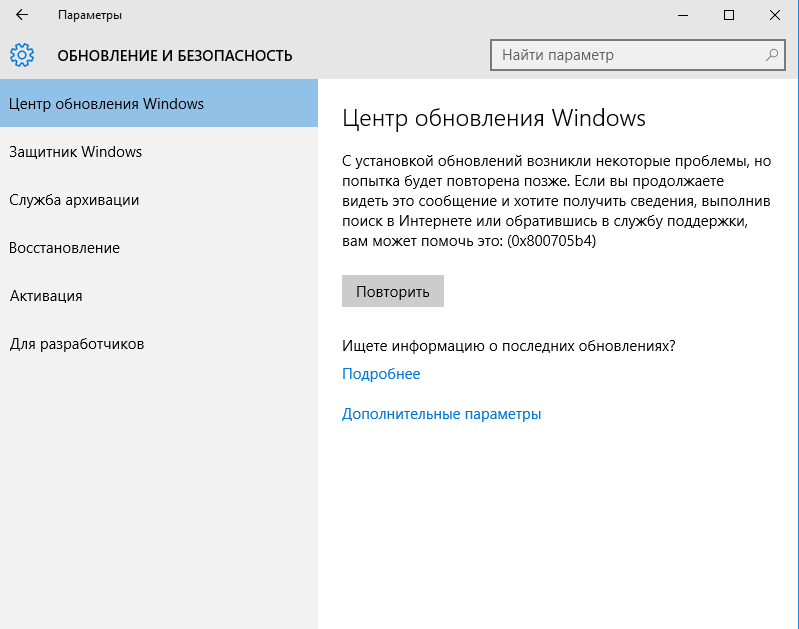Focus the "Найти параметр" search field
Screen dimensions: 799x629
coord(637,55)
